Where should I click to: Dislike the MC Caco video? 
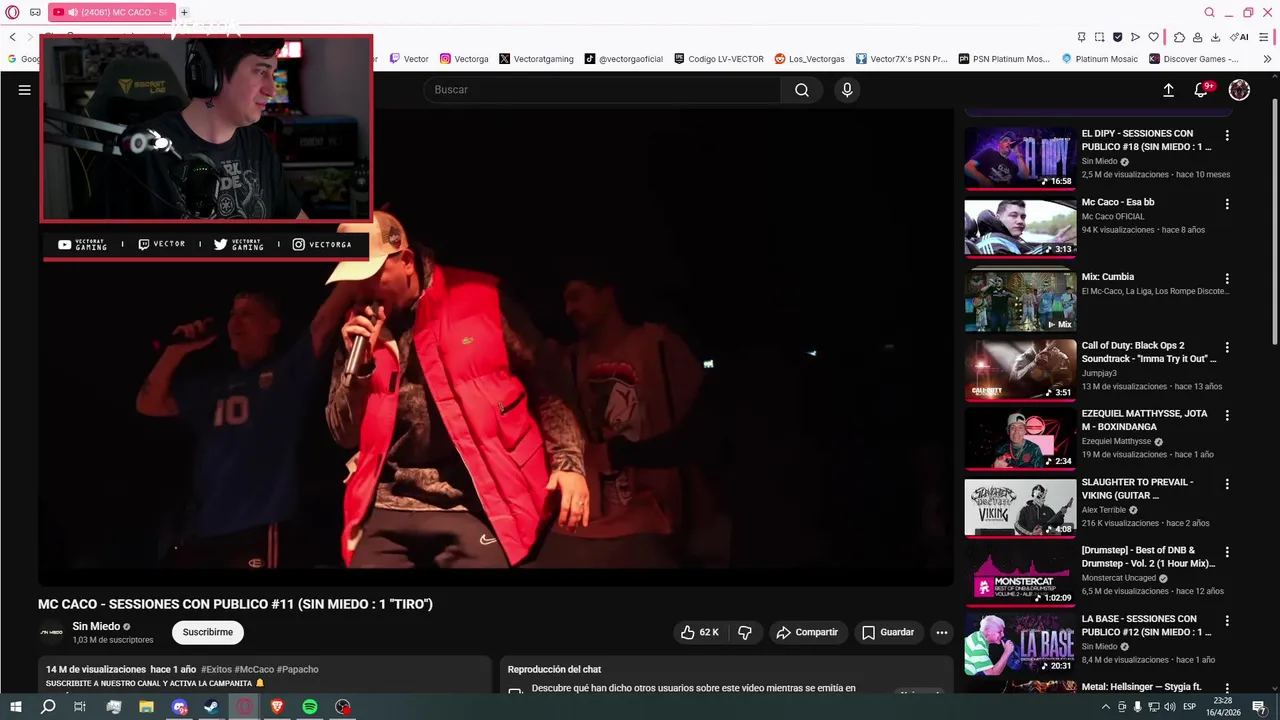(745, 632)
